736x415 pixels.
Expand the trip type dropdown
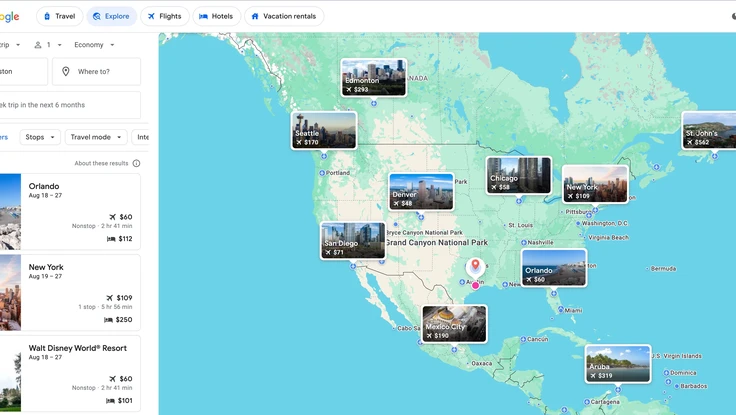pos(10,45)
